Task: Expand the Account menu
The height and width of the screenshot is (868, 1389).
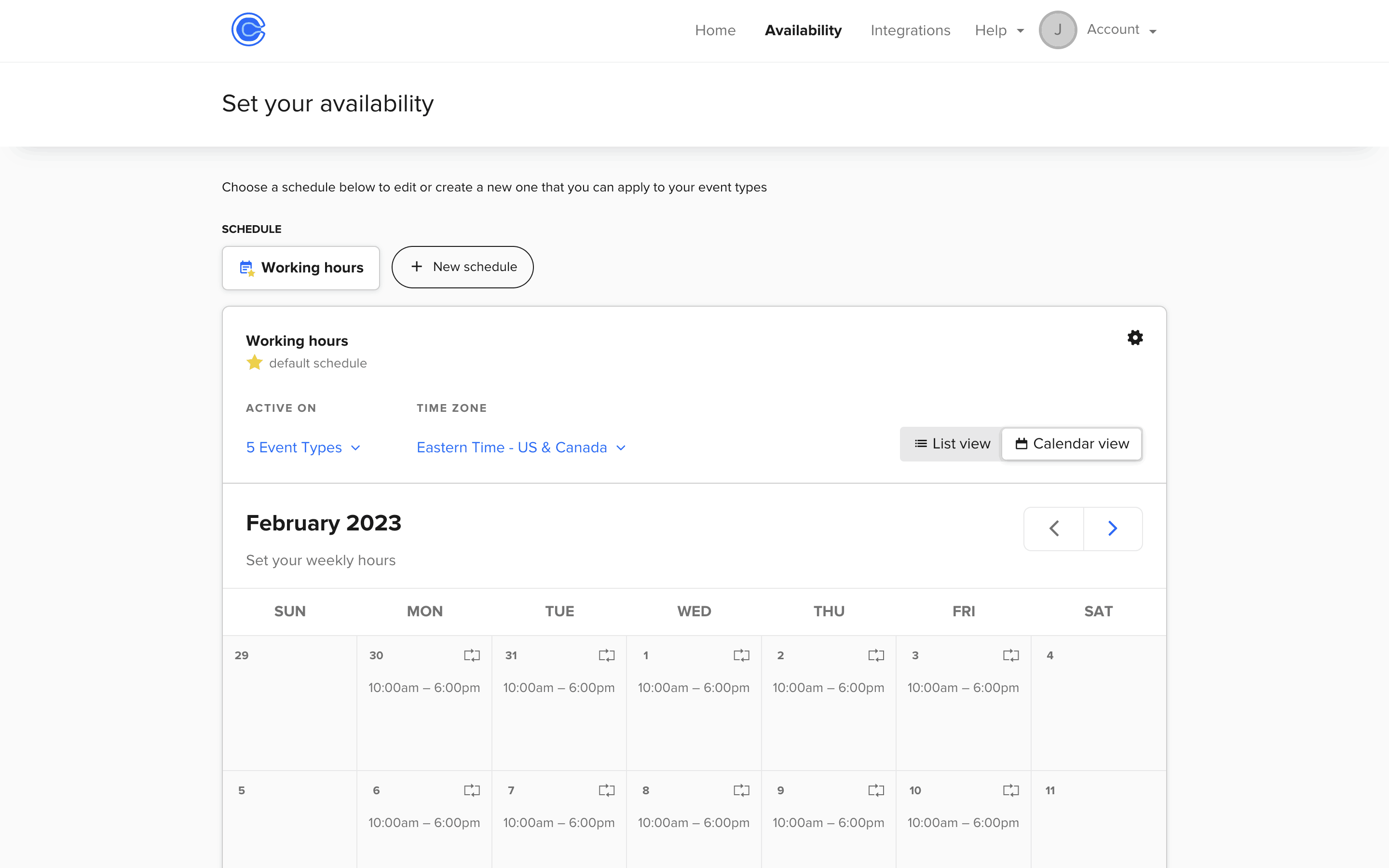Action: [1121, 30]
